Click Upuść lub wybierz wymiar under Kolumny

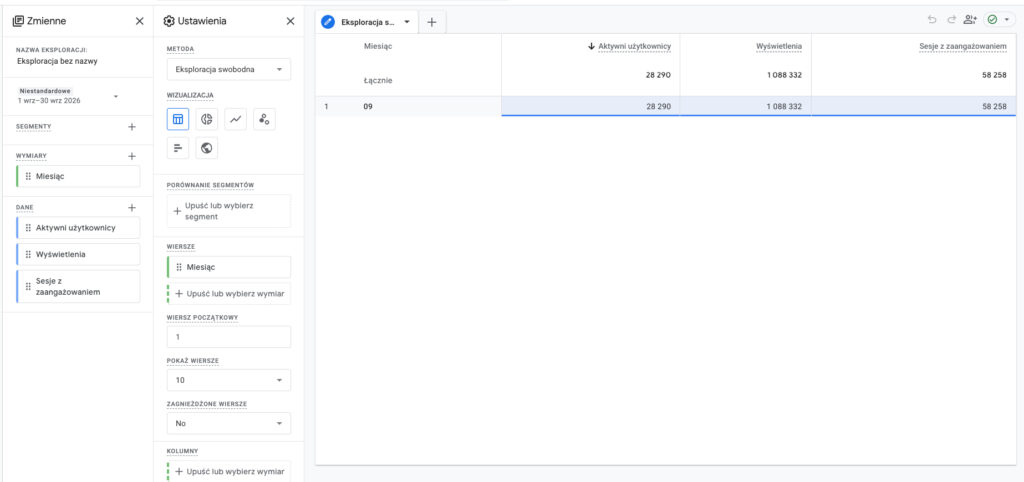229,472
